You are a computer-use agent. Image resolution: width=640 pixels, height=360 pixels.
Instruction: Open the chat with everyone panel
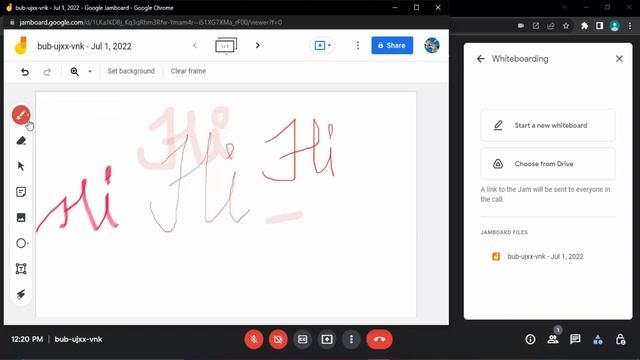tap(575, 339)
